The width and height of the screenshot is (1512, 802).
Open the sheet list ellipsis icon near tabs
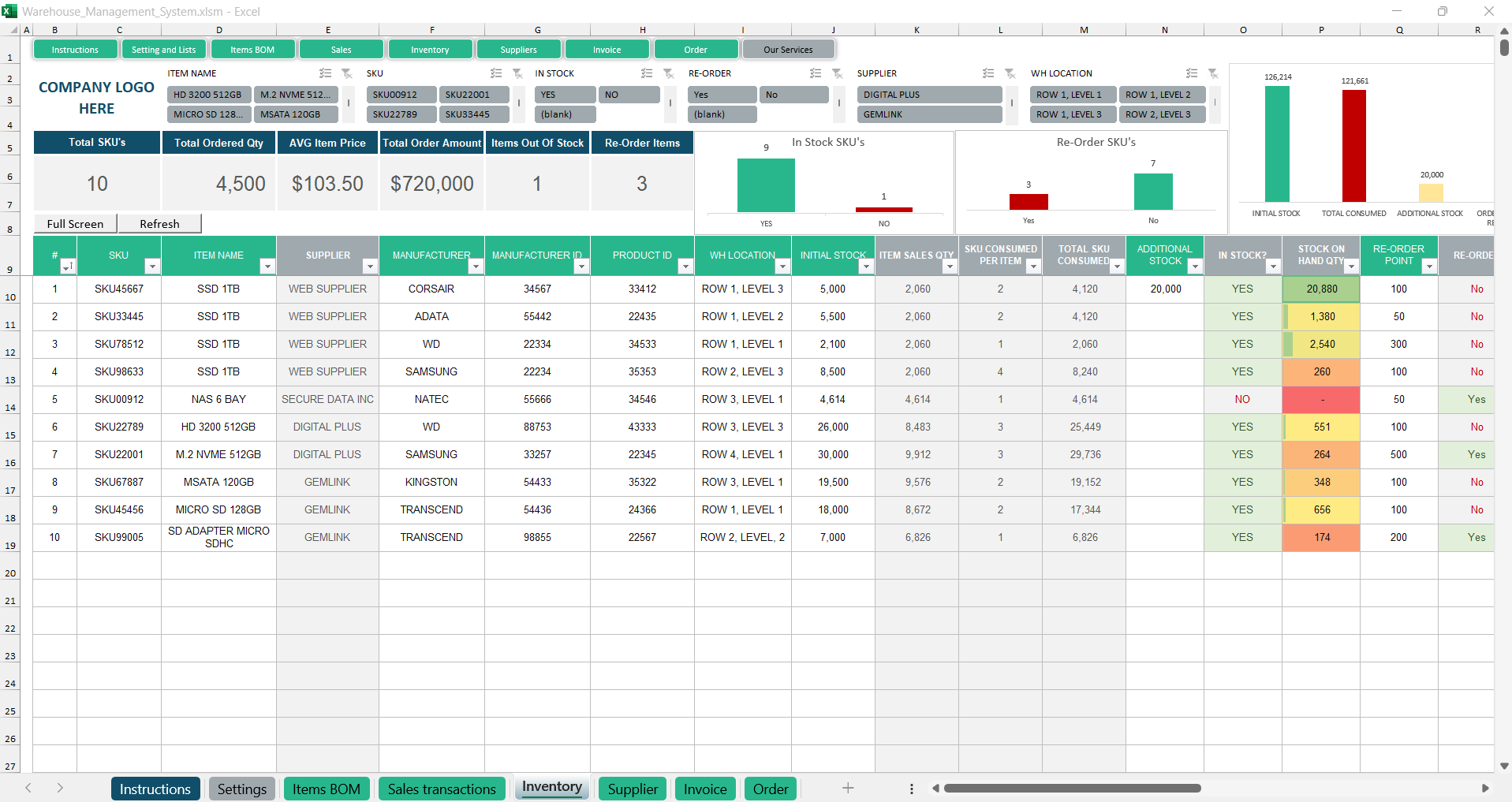point(911,788)
